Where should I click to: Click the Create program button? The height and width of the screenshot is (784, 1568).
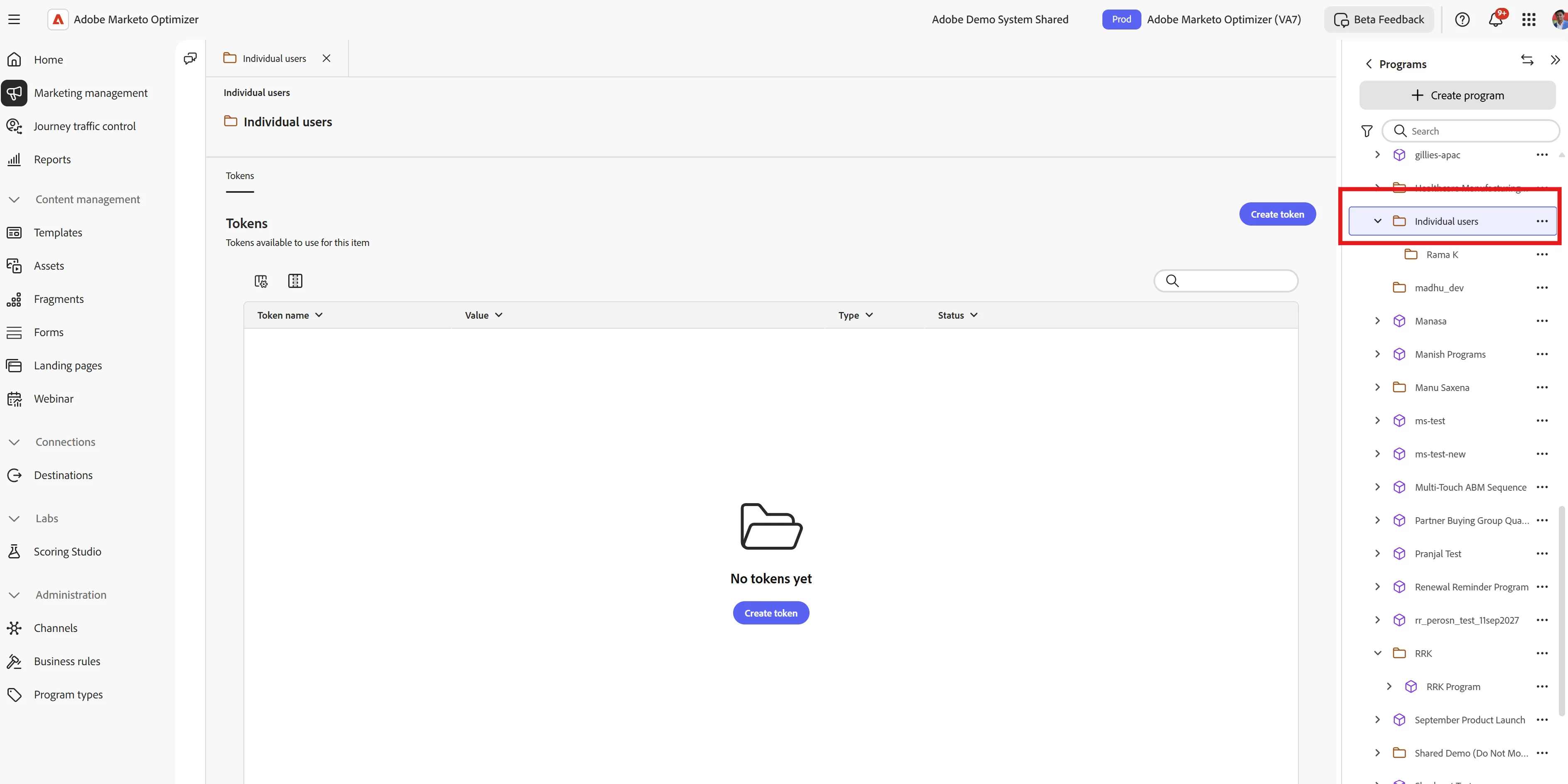pos(1457,96)
